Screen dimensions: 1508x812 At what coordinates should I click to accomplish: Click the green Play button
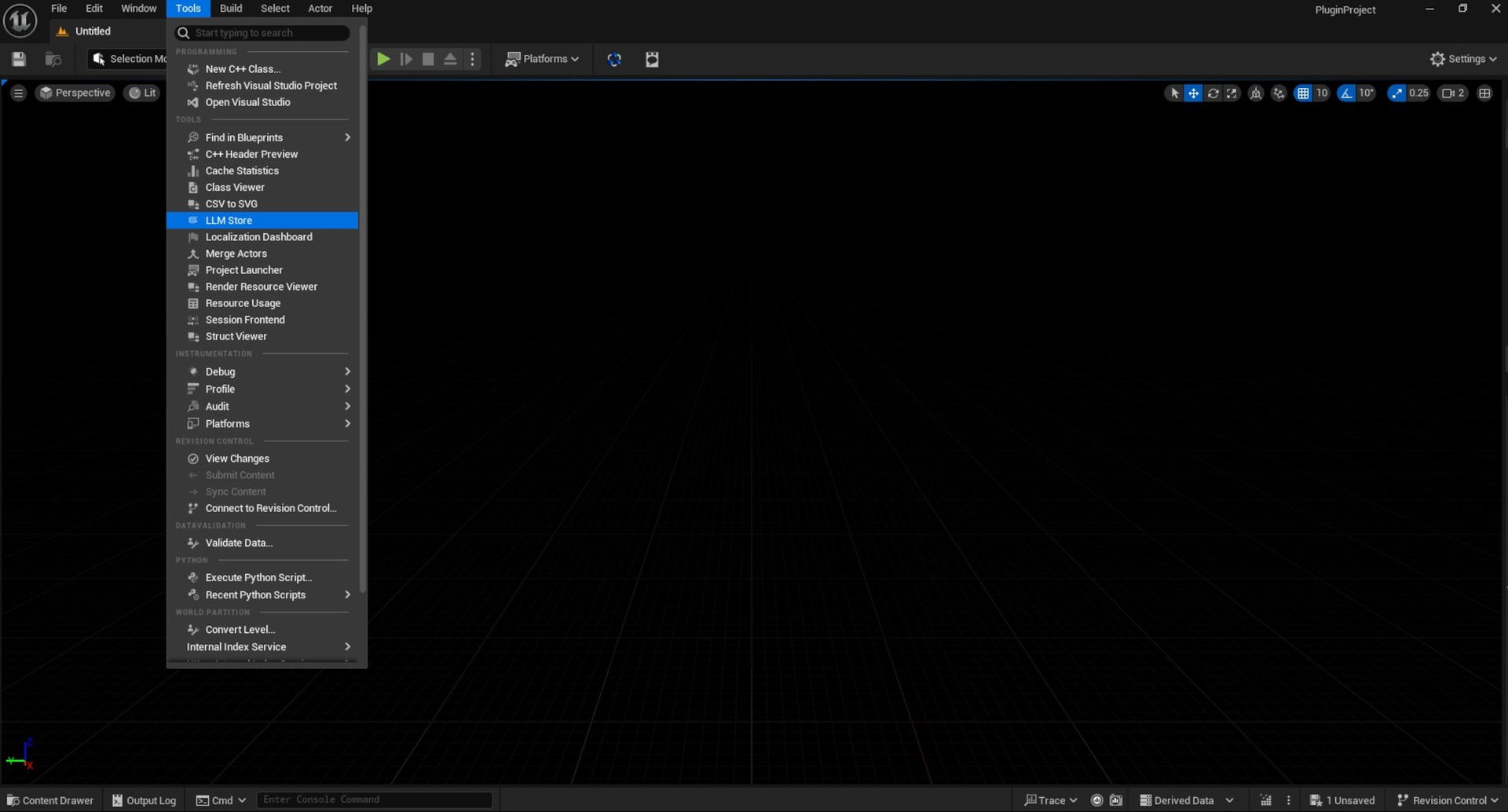pyautogui.click(x=383, y=59)
